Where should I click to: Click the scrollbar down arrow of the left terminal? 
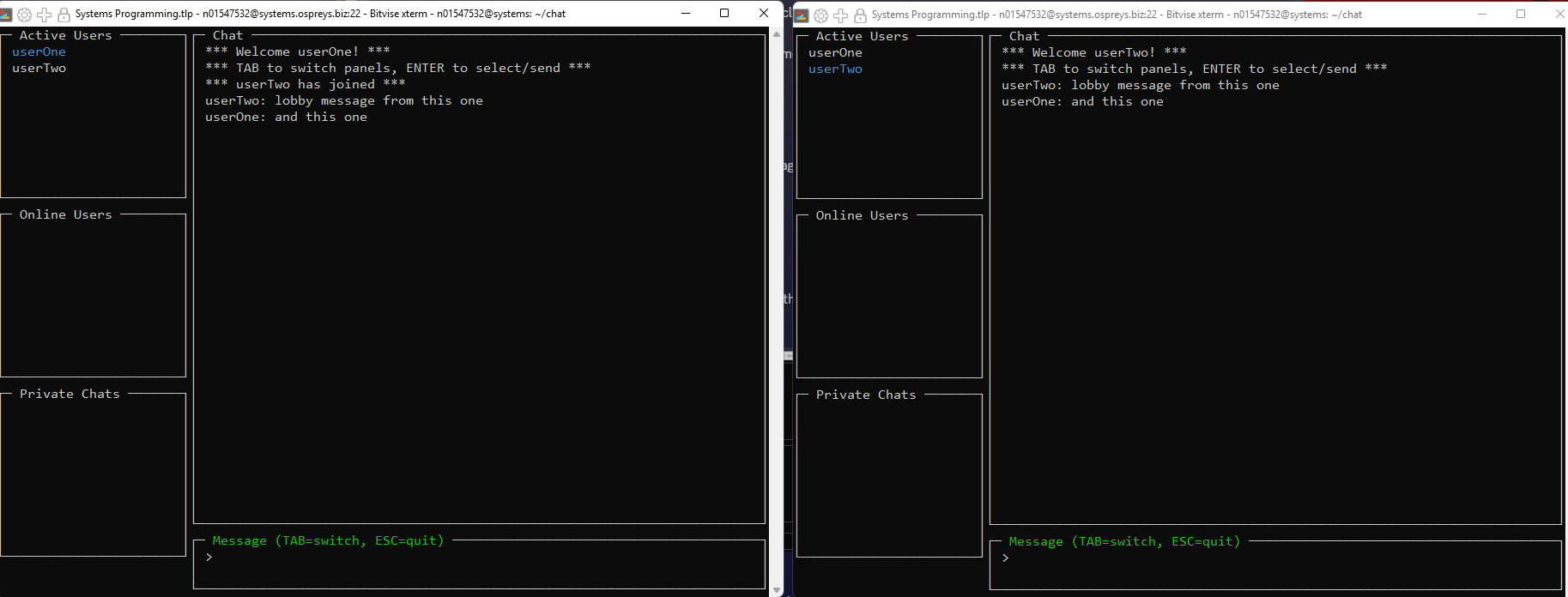point(777,590)
